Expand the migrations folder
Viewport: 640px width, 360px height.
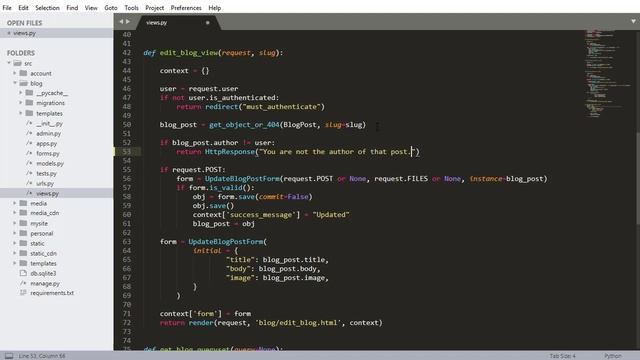coord(21,103)
